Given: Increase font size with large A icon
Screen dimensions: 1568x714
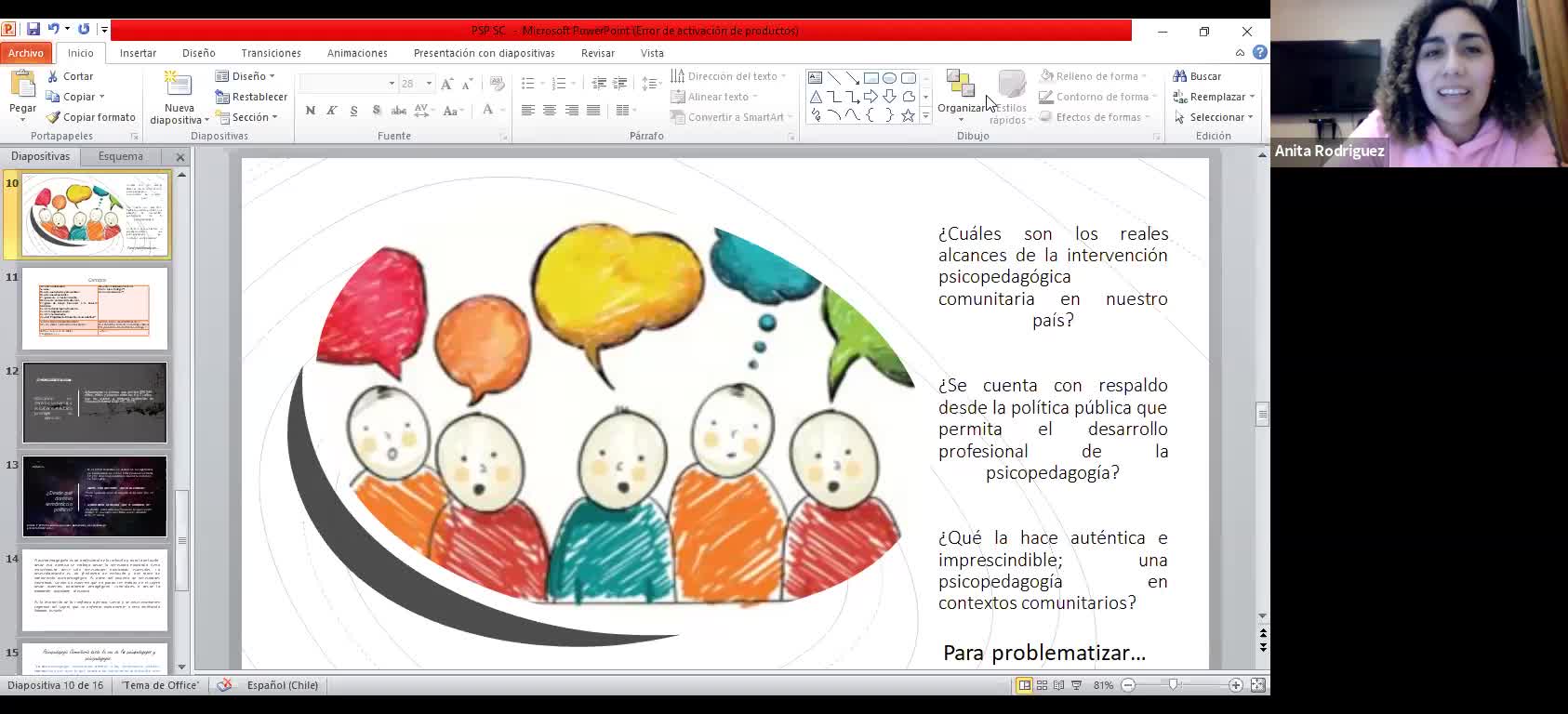Looking at the screenshot, I should 446,84.
